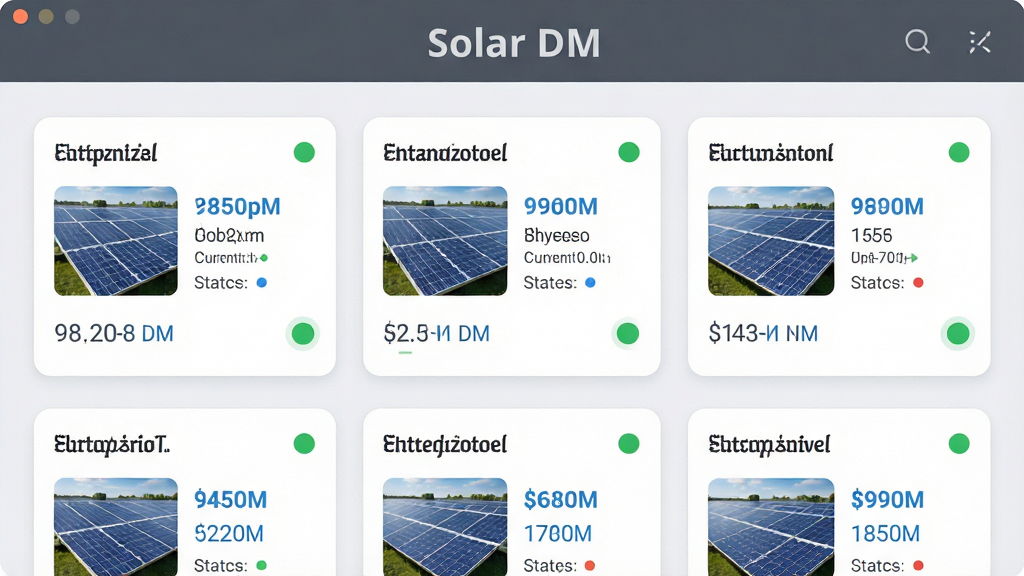
Task: Toggle green button next to $2.5-И DM
Action: [x=628, y=334]
